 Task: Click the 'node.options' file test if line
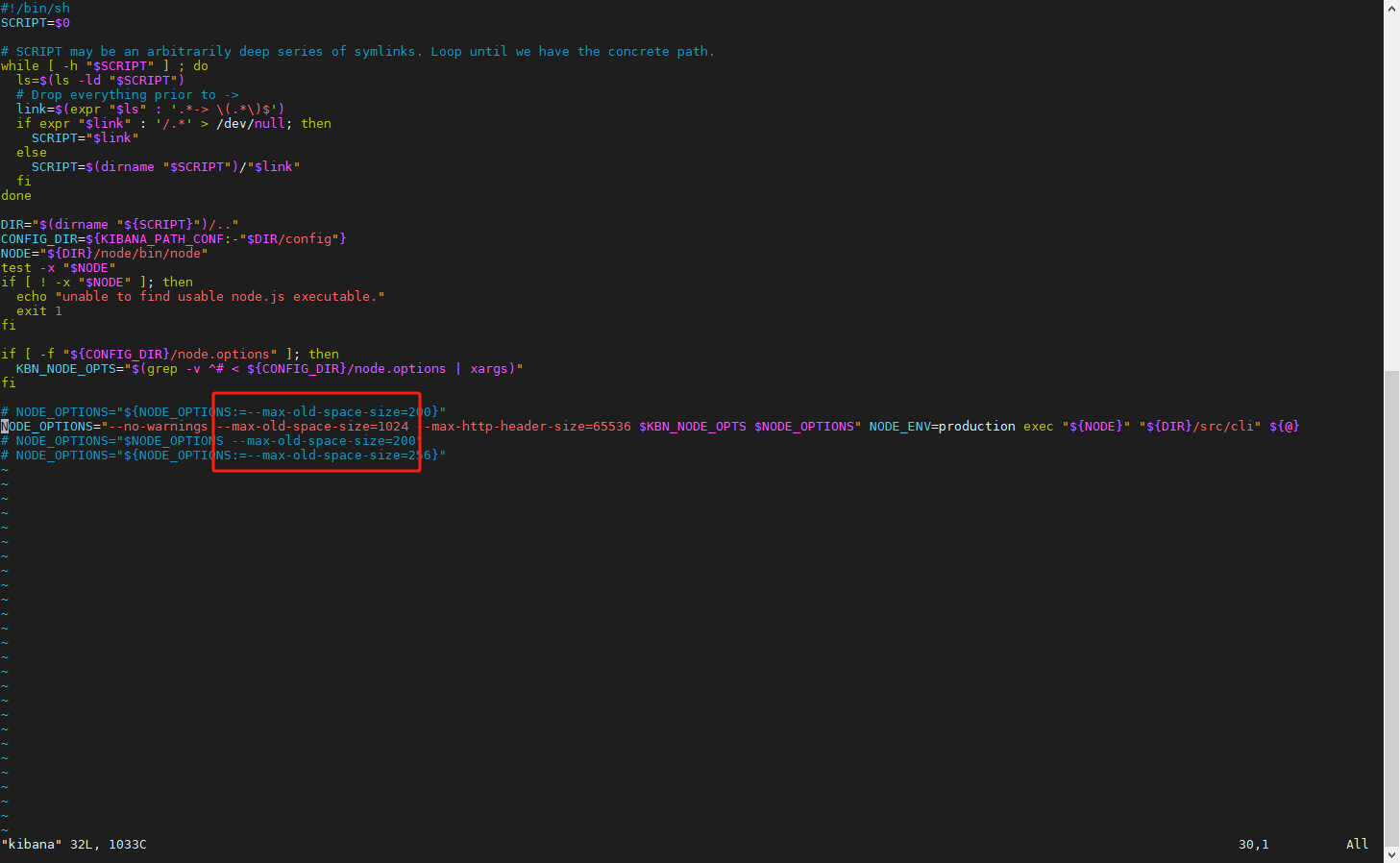[169, 354]
